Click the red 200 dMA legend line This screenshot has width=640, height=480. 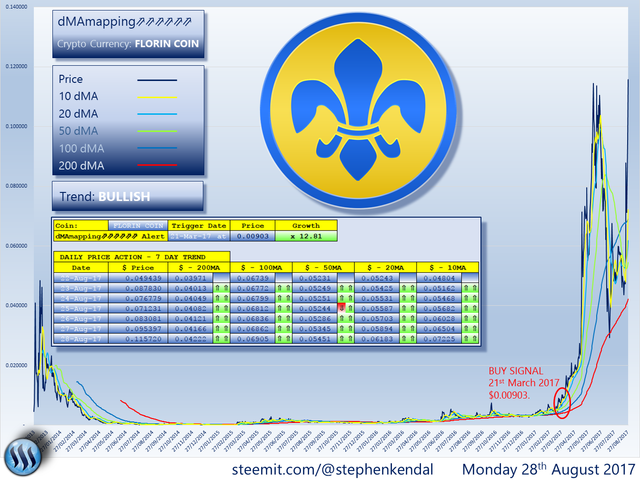pos(157,165)
